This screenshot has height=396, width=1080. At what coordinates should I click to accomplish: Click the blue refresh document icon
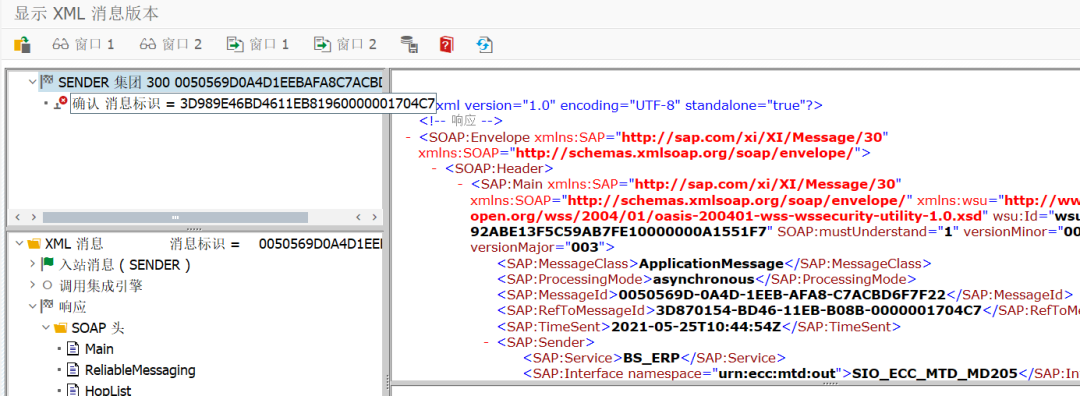(x=484, y=45)
